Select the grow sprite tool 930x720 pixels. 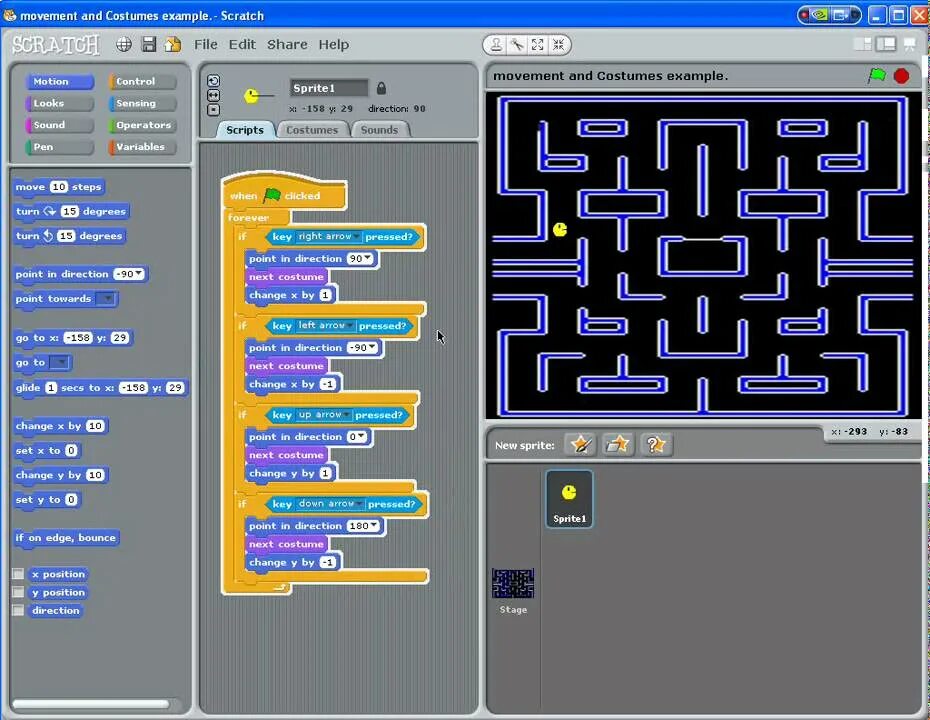pyautogui.click(x=537, y=44)
